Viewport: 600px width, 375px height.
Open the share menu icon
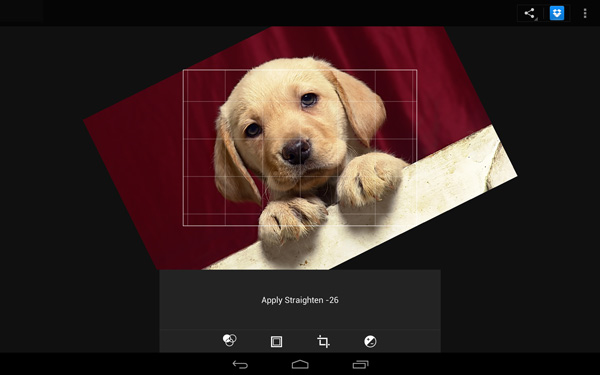[x=530, y=13]
